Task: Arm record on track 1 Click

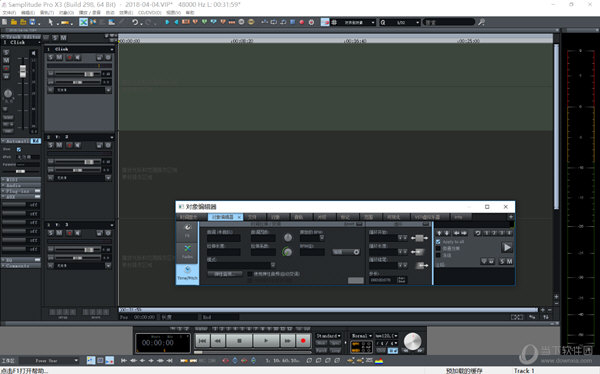Action: coord(69,57)
